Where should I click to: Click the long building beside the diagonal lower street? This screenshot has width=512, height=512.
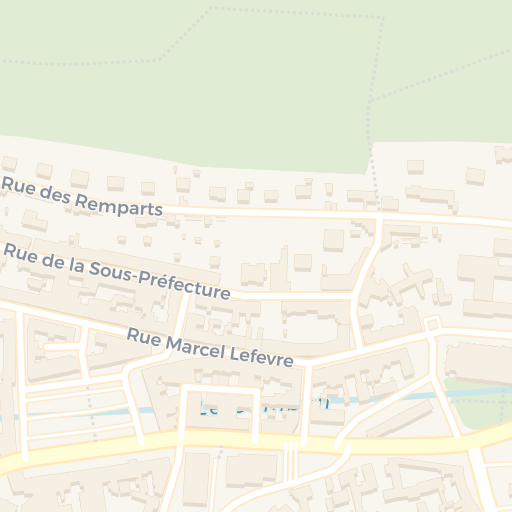[400, 419]
